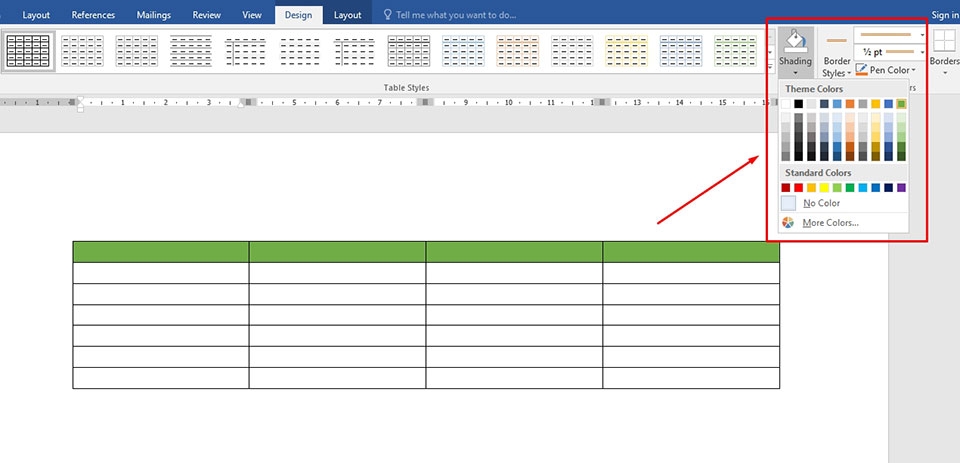Open the Review tab
Image resolution: width=960 pixels, height=463 pixels.
207,15
